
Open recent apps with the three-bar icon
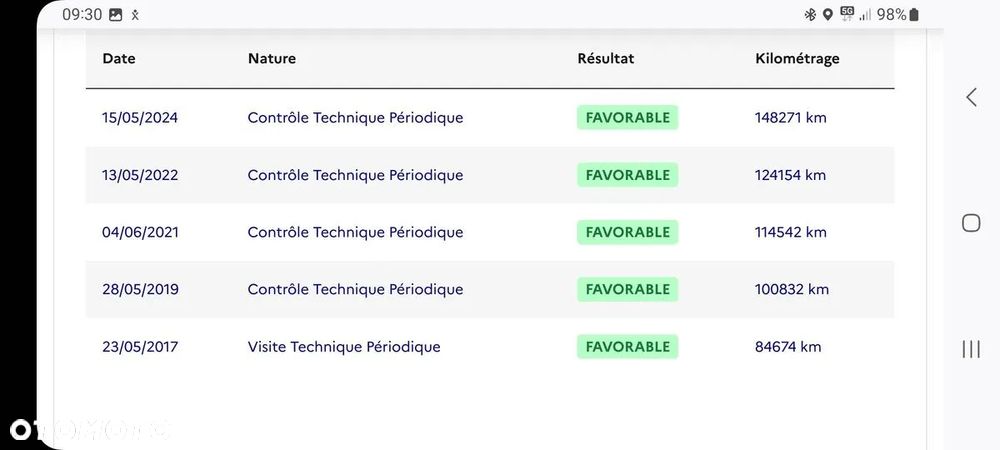click(x=971, y=349)
